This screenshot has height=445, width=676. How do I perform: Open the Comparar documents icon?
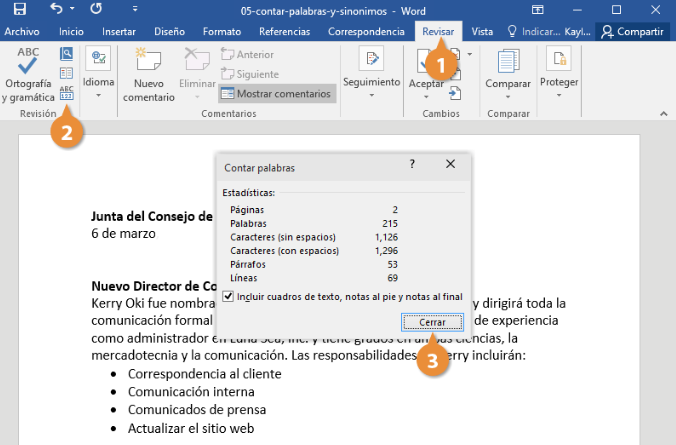508,62
